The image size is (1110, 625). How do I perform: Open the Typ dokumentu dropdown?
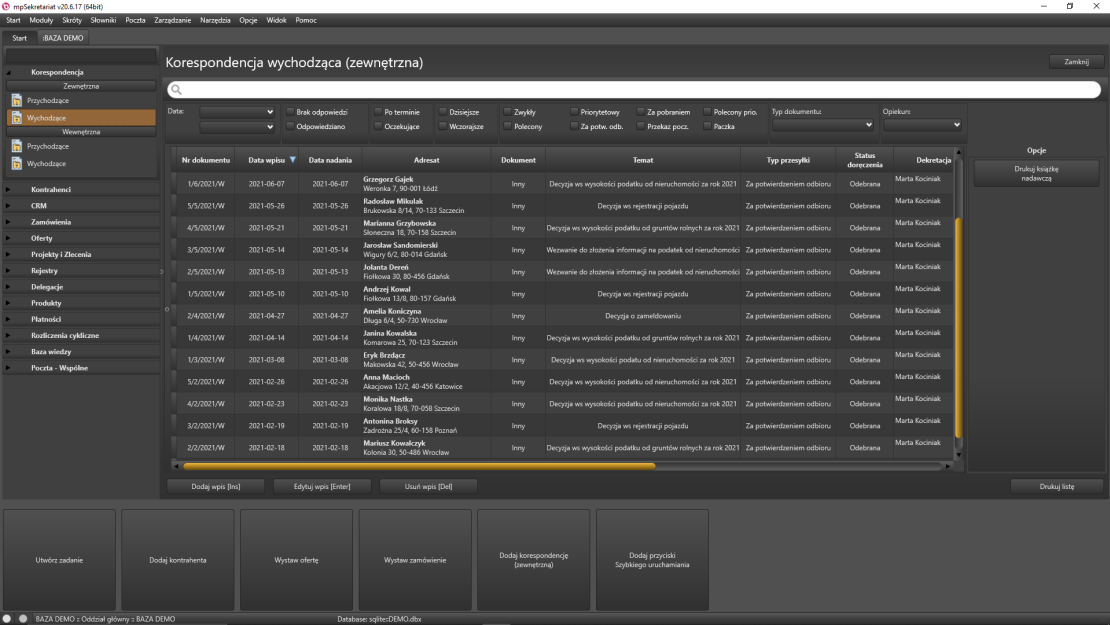[x=823, y=125]
